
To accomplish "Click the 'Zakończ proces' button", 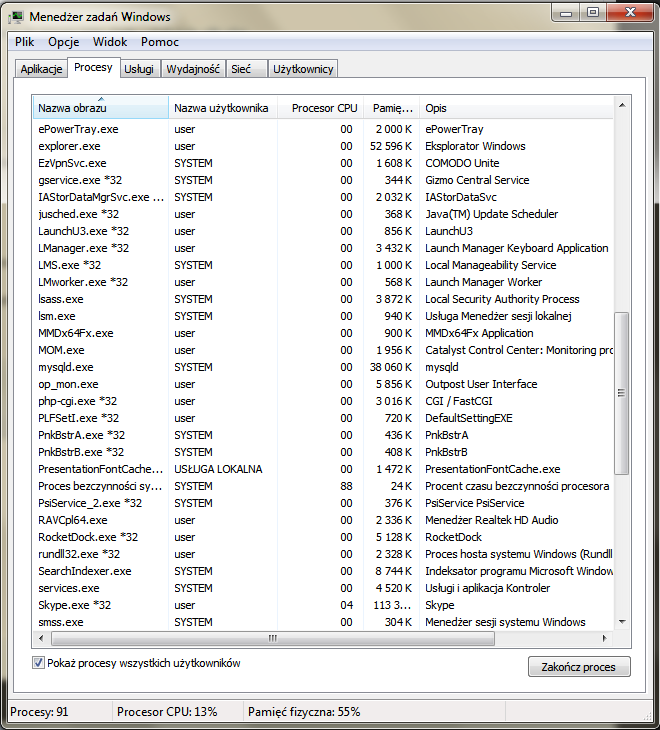I will (x=579, y=667).
